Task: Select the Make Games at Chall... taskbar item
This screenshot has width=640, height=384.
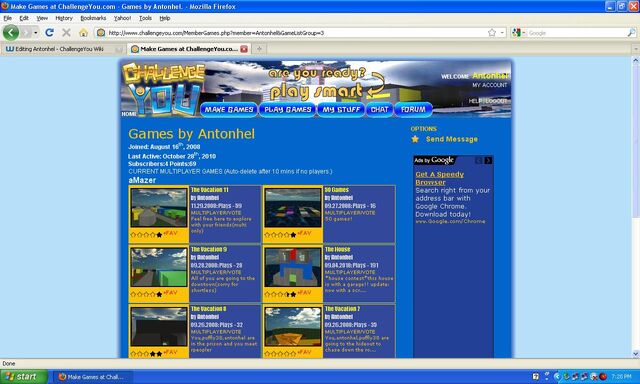Action: click(93, 377)
